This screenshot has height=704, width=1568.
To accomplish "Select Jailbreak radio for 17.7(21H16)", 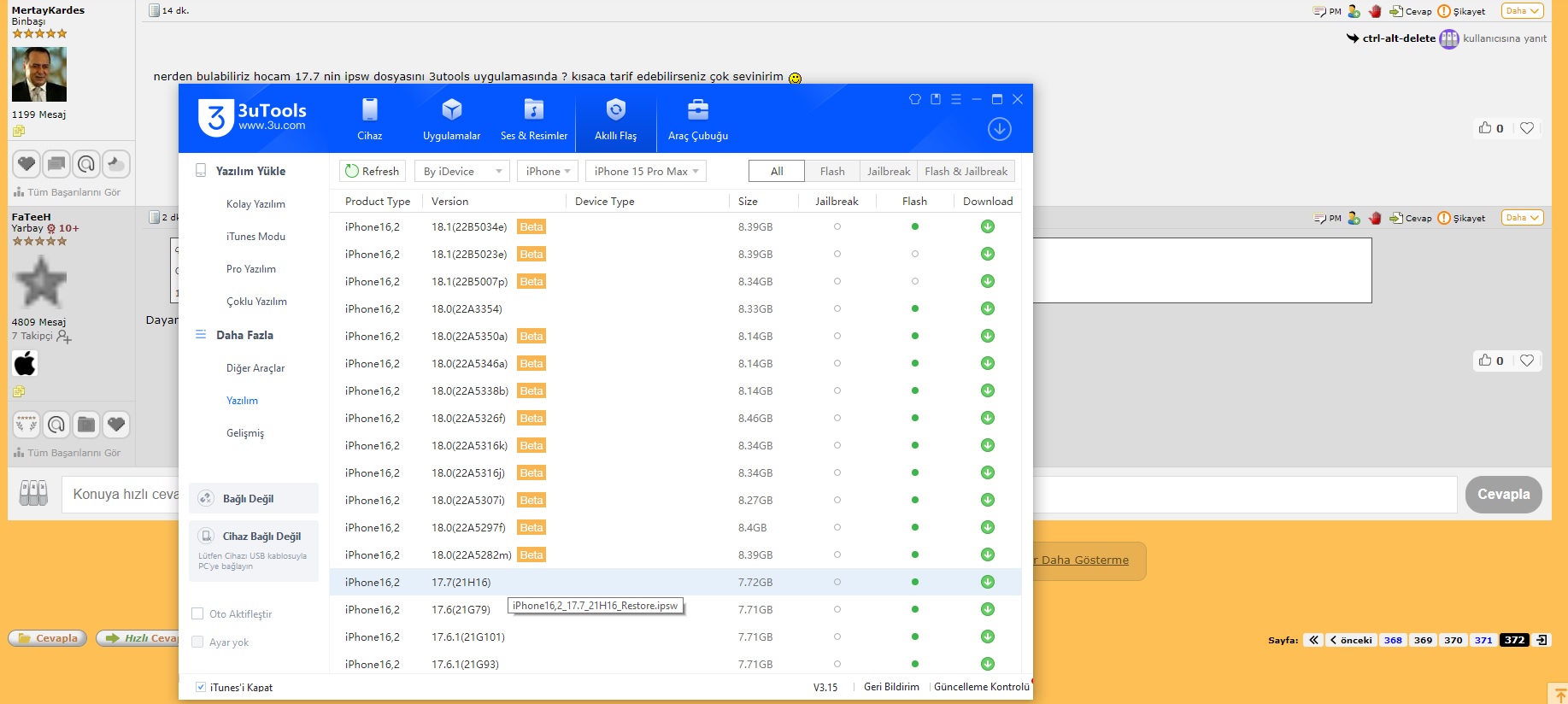I will tap(837, 582).
